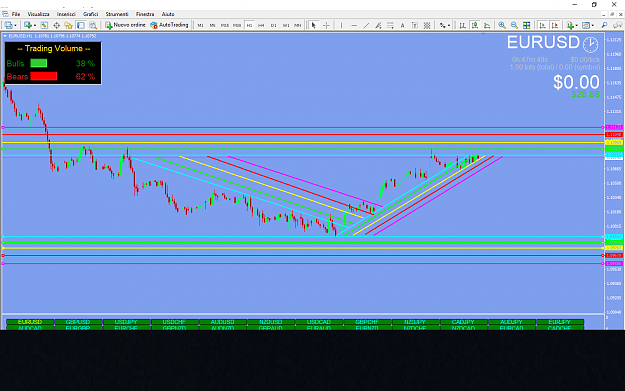This screenshot has height=391, width=625.
Task: Open the Navigator star-folder icon
Action: (69, 25)
